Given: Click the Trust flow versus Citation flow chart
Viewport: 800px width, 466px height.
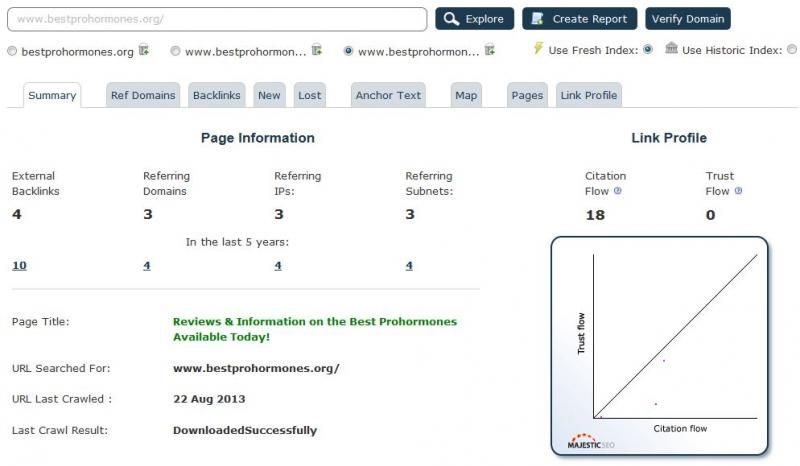Looking at the screenshot, I should [659, 346].
